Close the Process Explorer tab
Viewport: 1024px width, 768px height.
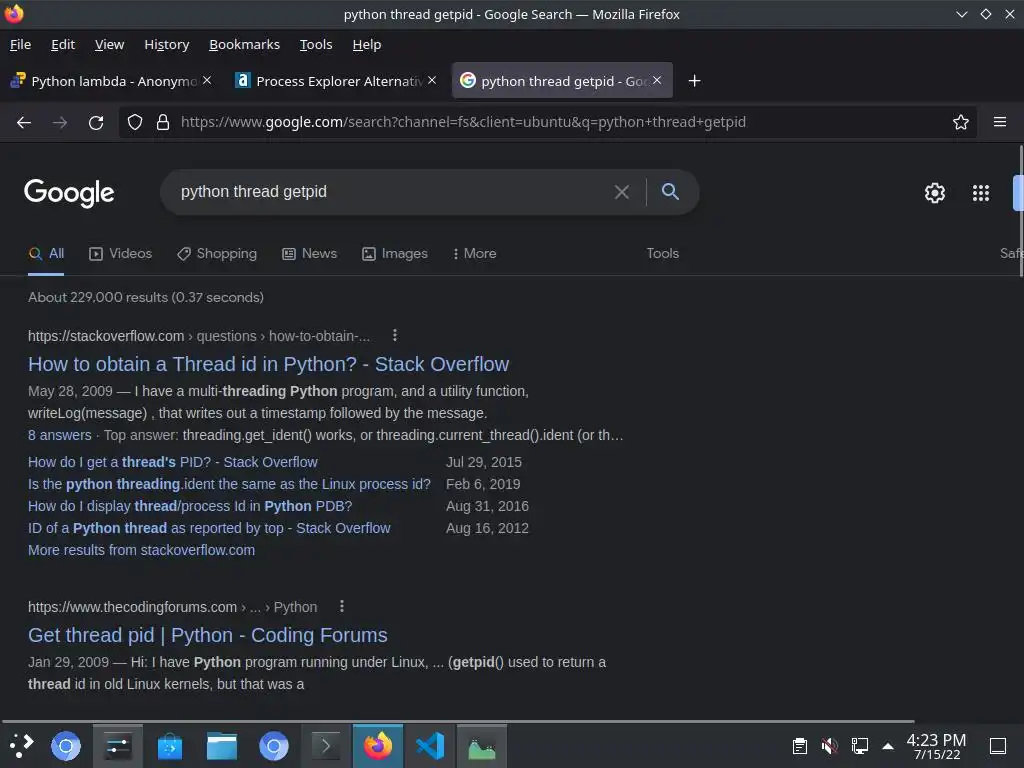click(x=432, y=80)
